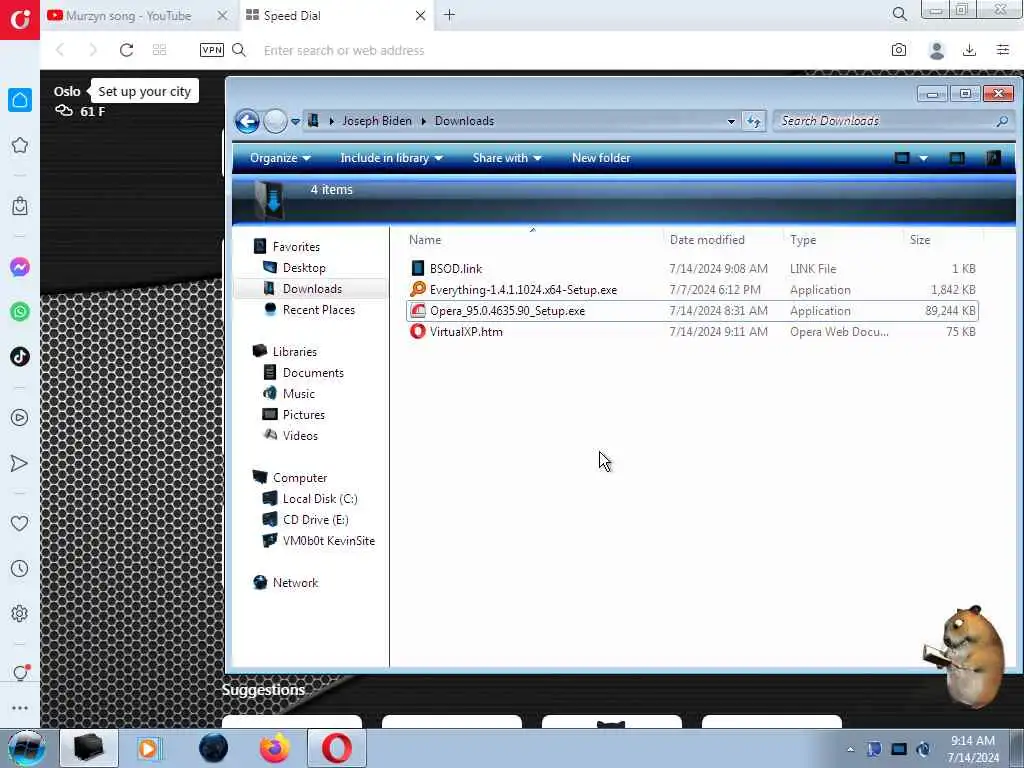Open view options dropdown arrow

[923, 159]
